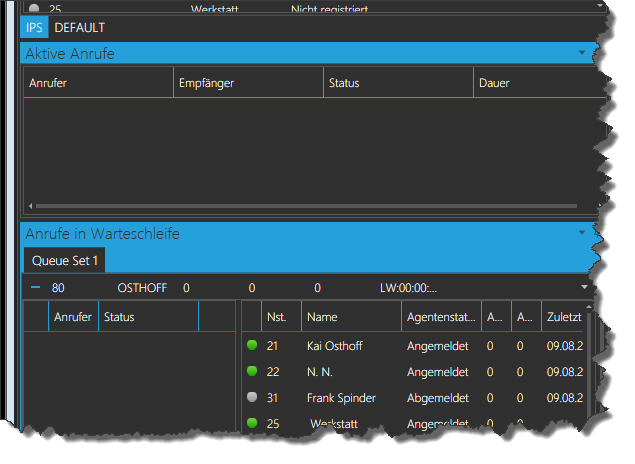635x464 pixels.
Task: Click the queue Status column header
Action: 148,317
